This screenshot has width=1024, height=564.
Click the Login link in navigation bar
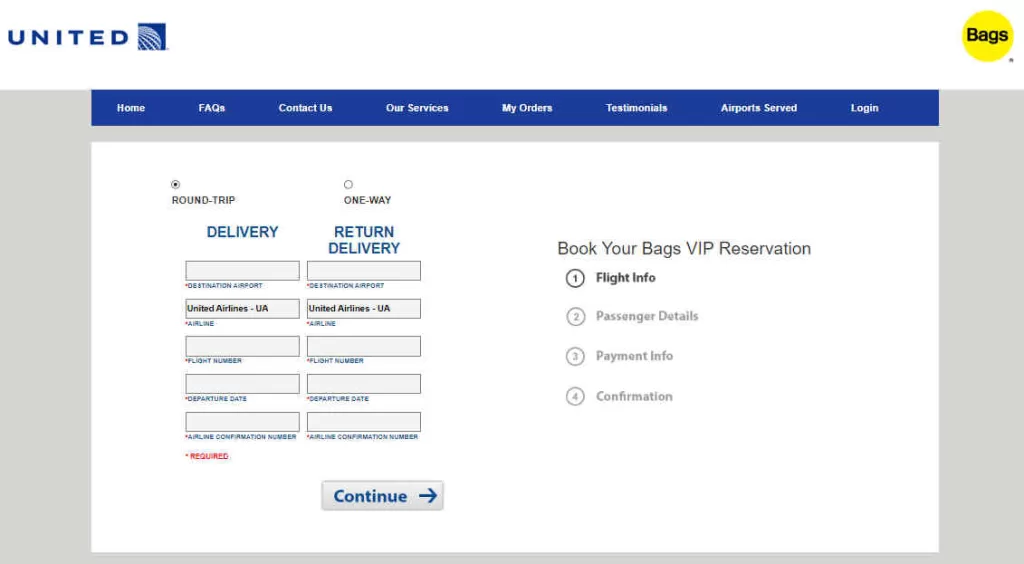864,108
